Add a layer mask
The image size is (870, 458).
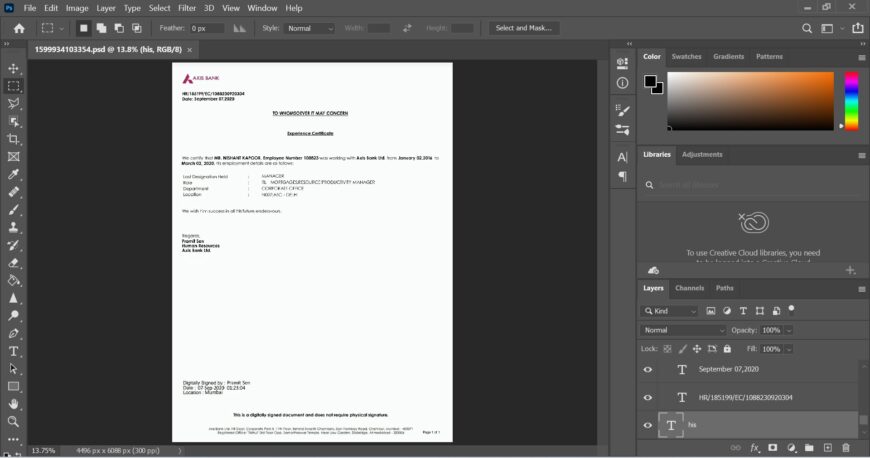(x=772, y=447)
